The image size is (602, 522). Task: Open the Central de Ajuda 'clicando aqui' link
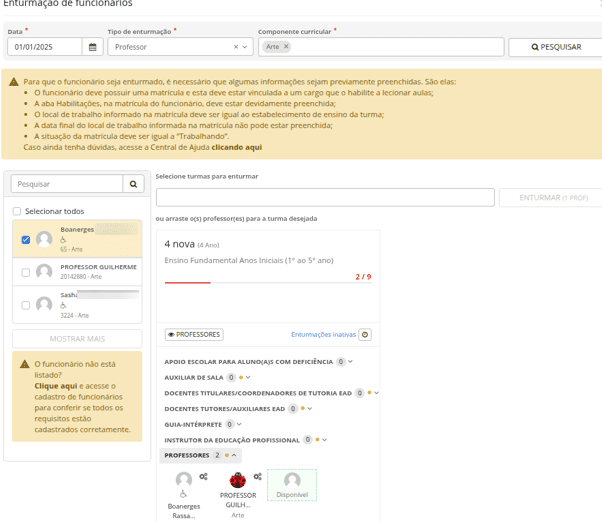(x=236, y=147)
